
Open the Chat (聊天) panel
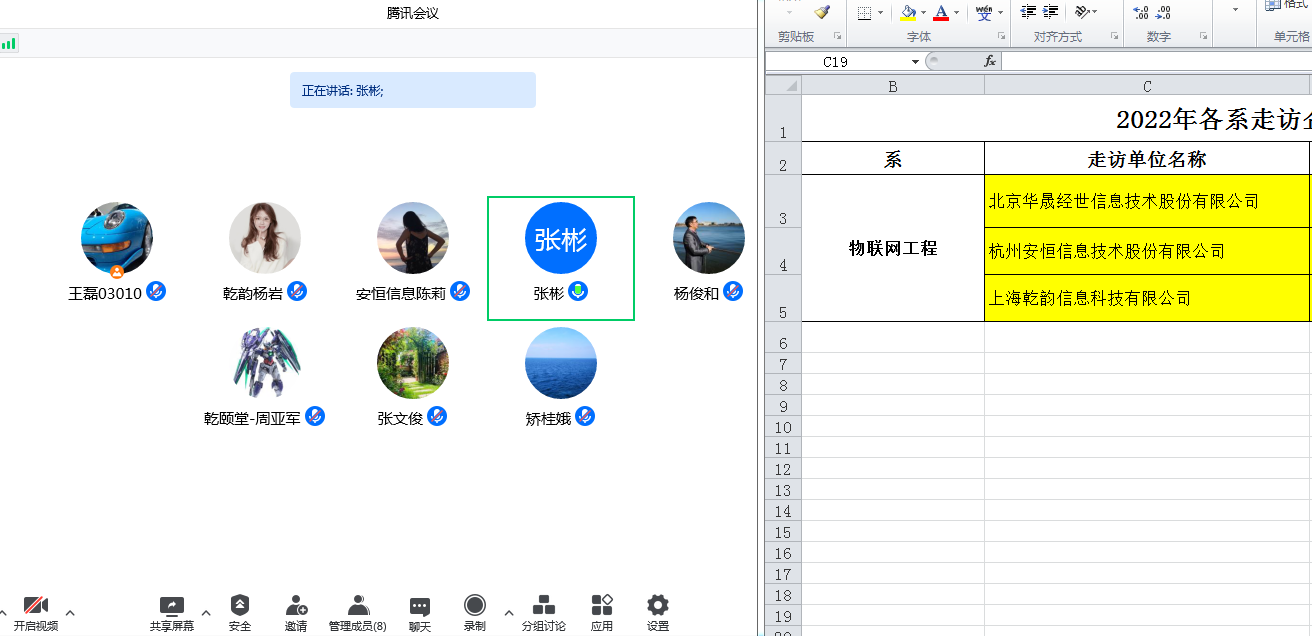[420, 606]
